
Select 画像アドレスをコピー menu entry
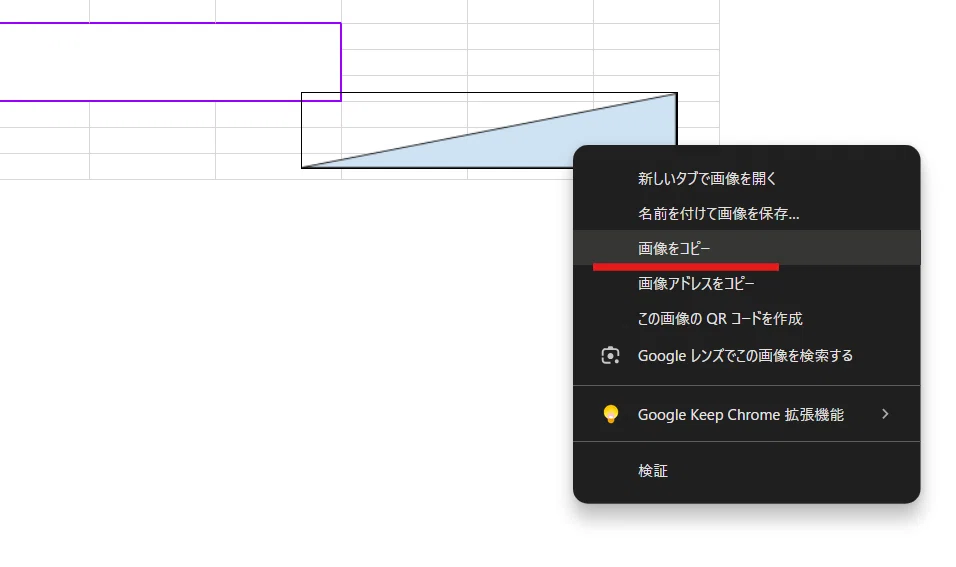[746, 284]
